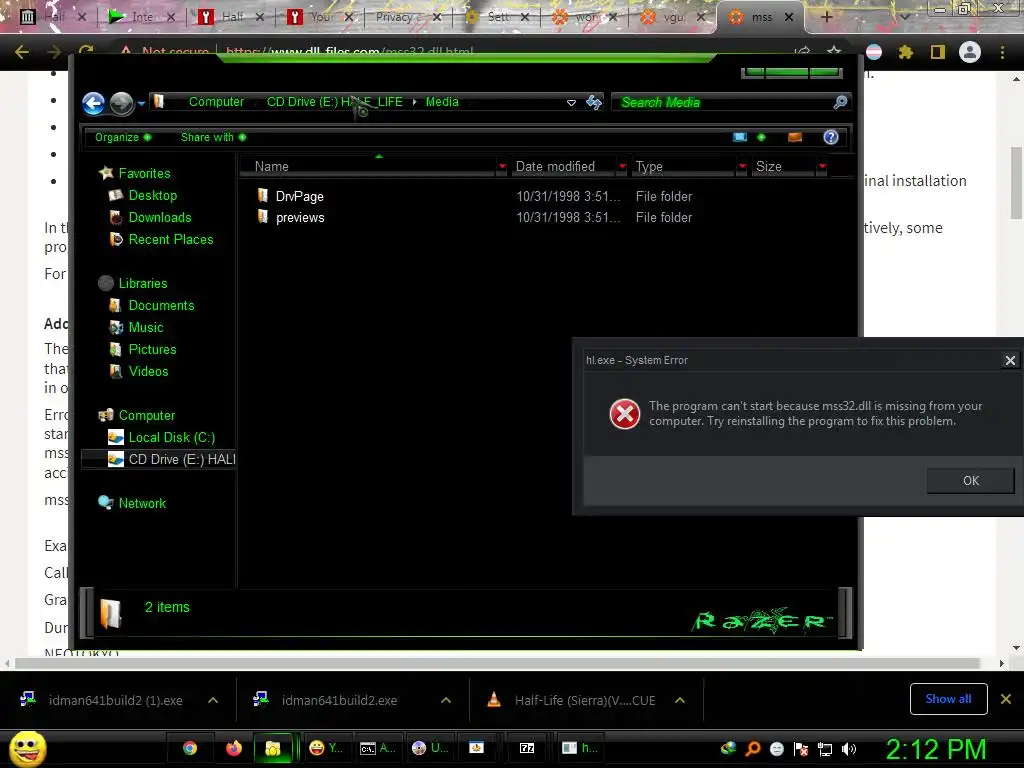Click OK in the hl.exe System Error dialog
1024x768 pixels.
970,481
